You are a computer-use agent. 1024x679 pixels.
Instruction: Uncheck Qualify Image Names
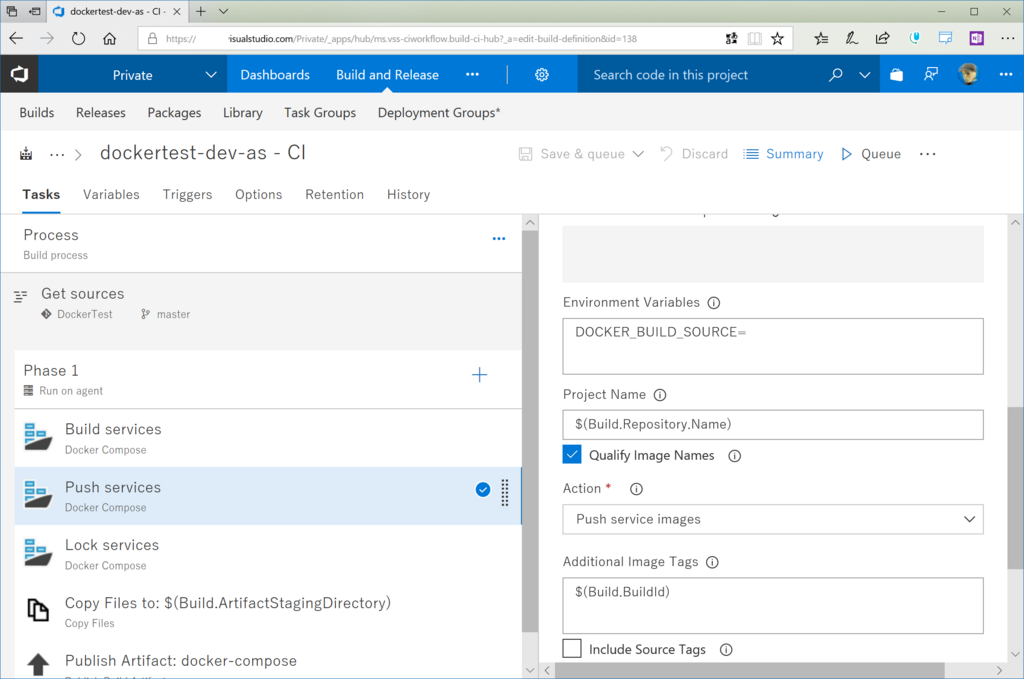click(x=571, y=454)
